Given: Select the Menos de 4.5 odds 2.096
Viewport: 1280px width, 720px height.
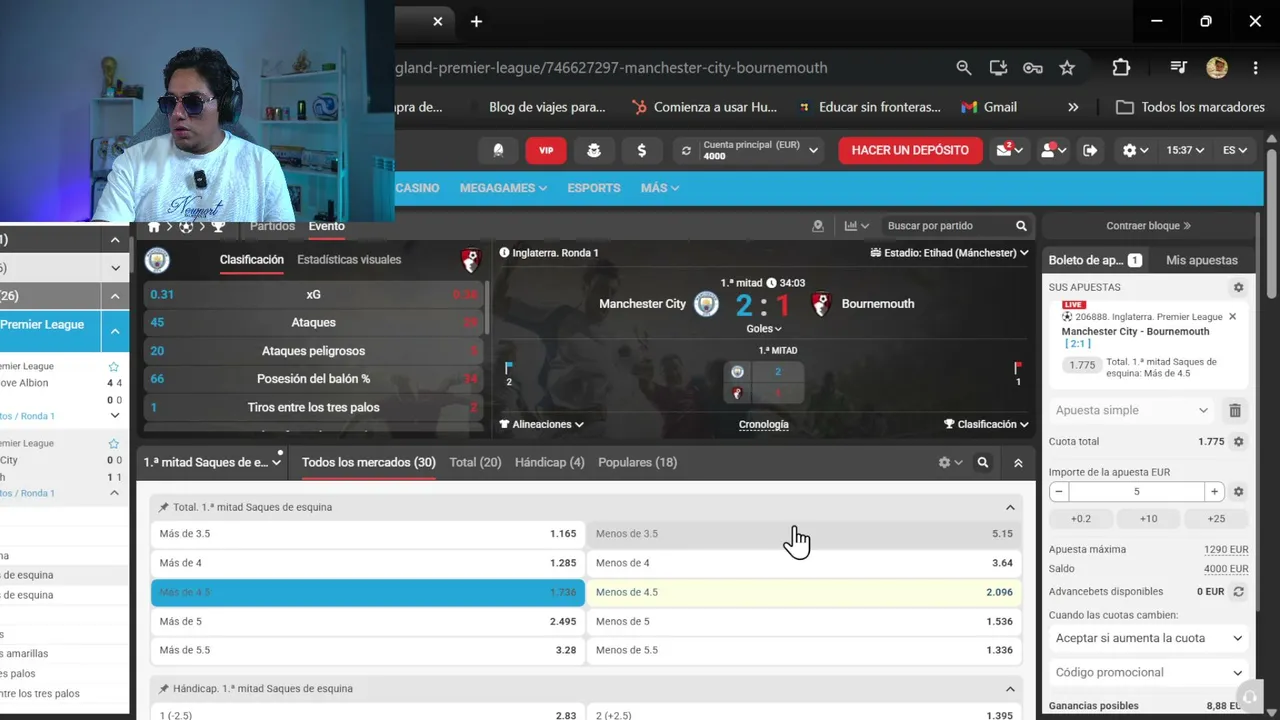Looking at the screenshot, I should click(x=804, y=592).
